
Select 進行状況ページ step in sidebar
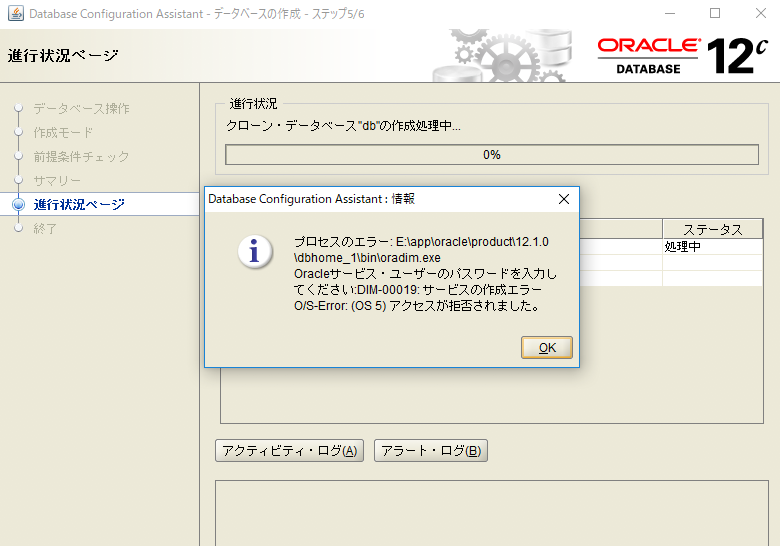click(79, 204)
